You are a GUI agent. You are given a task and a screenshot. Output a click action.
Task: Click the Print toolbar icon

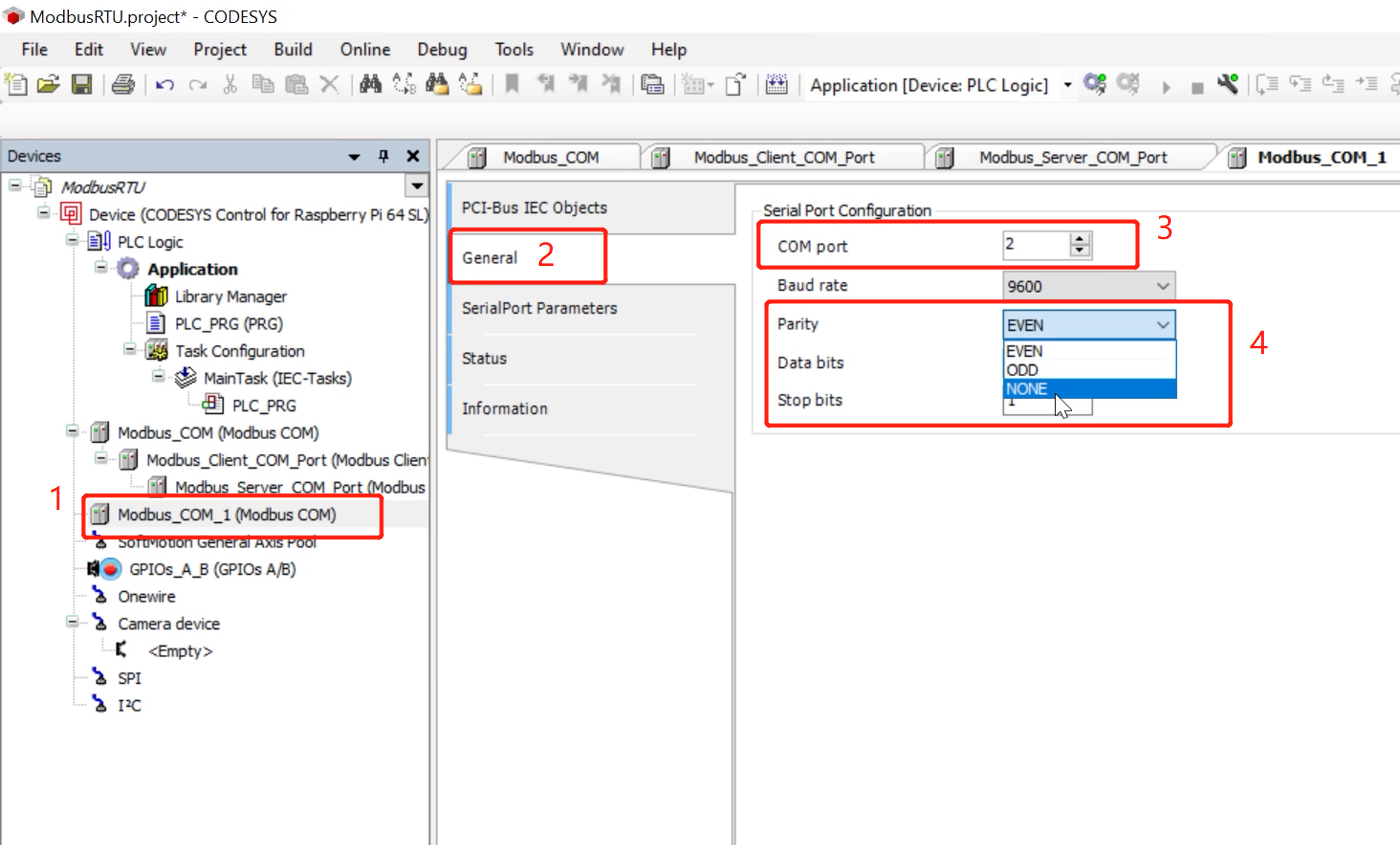click(x=123, y=86)
